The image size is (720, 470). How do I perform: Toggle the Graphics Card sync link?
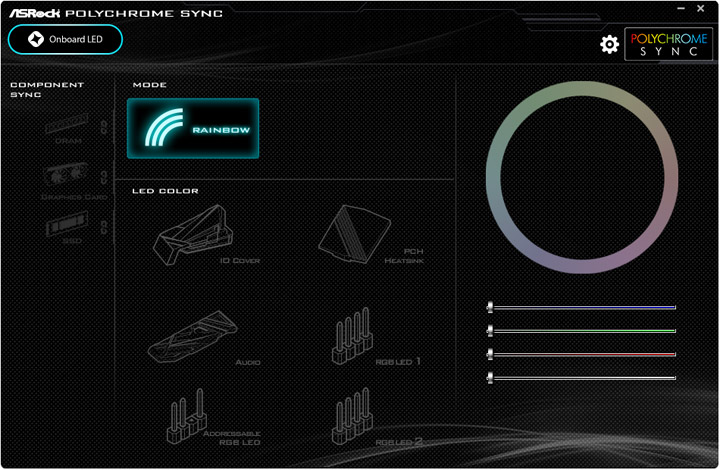[104, 178]
